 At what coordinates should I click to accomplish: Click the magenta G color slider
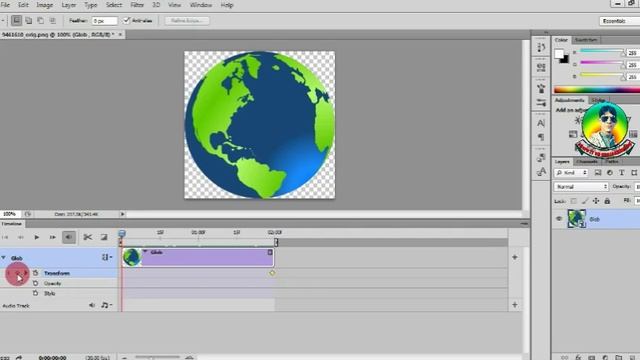click(x=602, y=63)
